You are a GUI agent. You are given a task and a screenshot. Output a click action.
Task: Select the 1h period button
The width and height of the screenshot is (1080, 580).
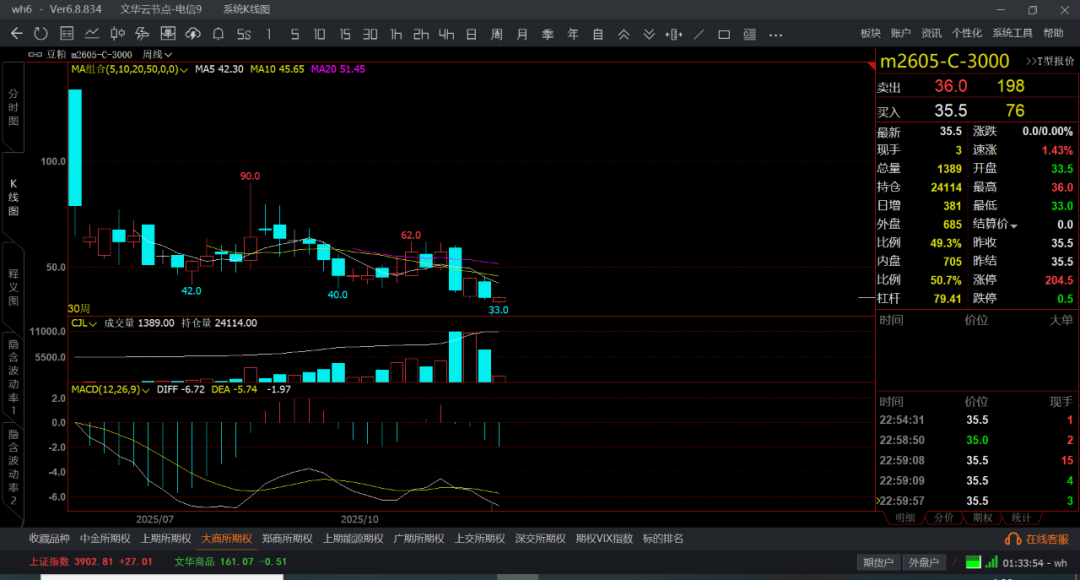(x=396, y=34)
